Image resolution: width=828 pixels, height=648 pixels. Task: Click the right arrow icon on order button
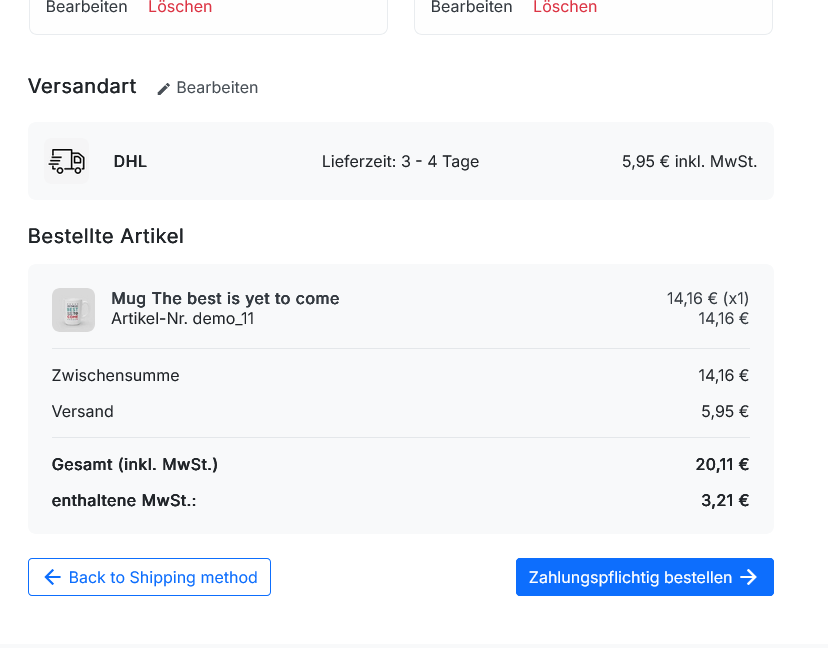click(749, 577)
